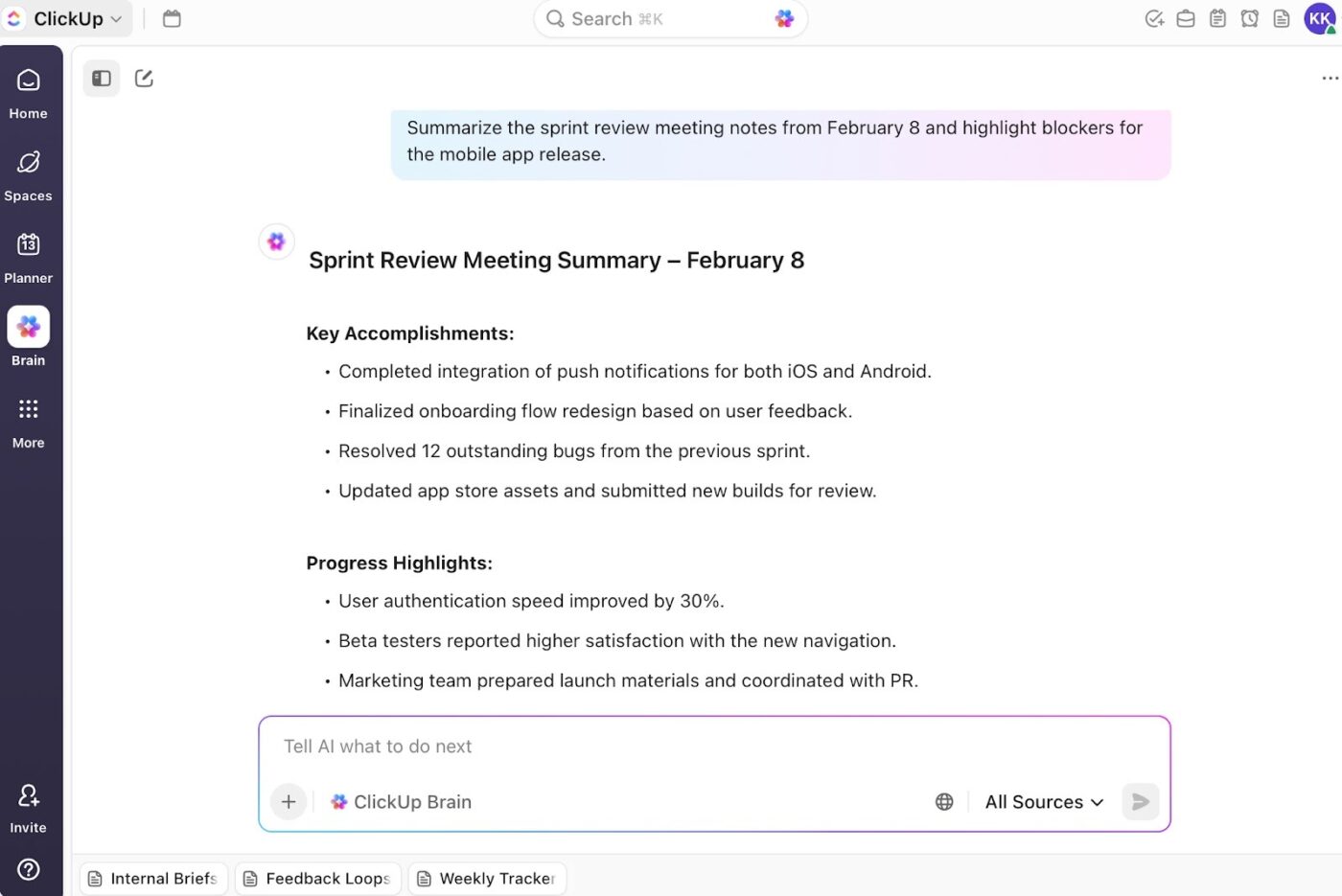
Task: Click the alarm clock Reminders icon
Action: click(x=1249, y=17)
